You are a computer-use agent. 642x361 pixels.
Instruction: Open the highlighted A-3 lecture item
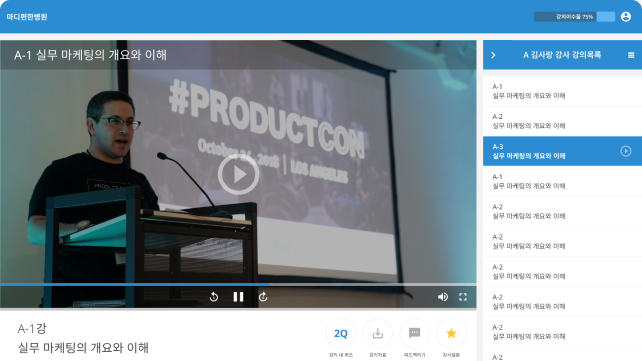pyautogui.click(x=563, y=151)
